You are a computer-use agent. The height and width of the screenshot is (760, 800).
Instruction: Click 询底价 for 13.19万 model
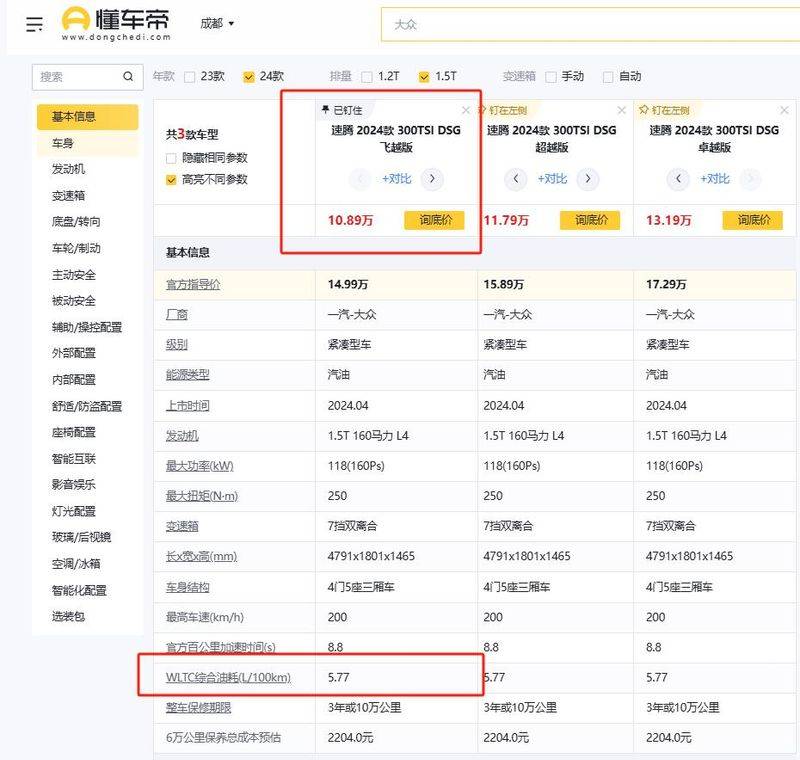tap(753, 220)
